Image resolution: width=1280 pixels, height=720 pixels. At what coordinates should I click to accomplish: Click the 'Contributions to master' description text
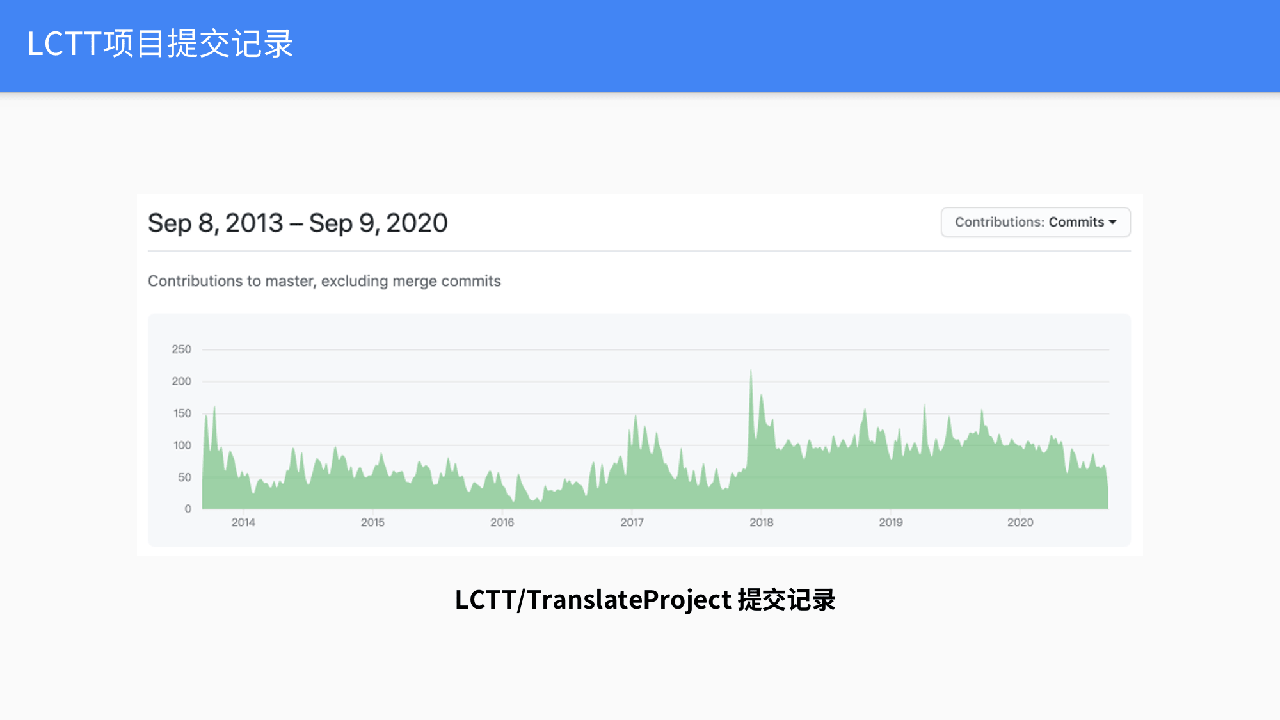(x=324, y=281)
